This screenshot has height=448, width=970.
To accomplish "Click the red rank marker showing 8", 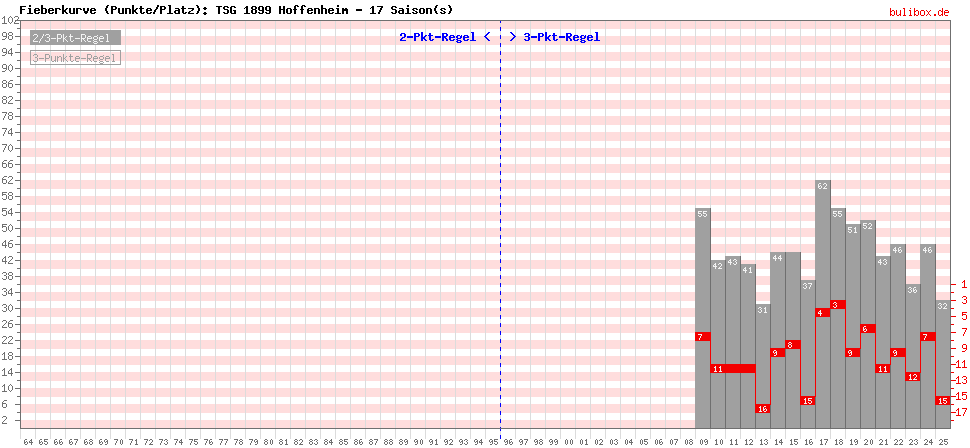I will coord(792,345).
